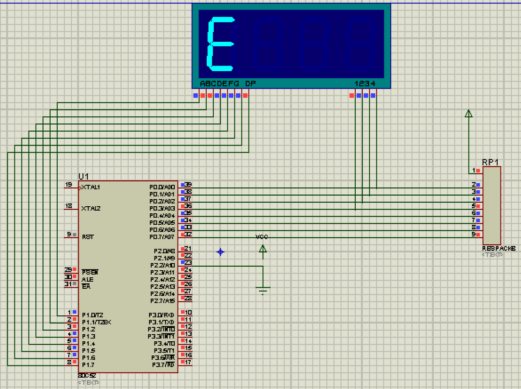Select the DP pin on the display

pyautogui.click(x=246, y=96)
